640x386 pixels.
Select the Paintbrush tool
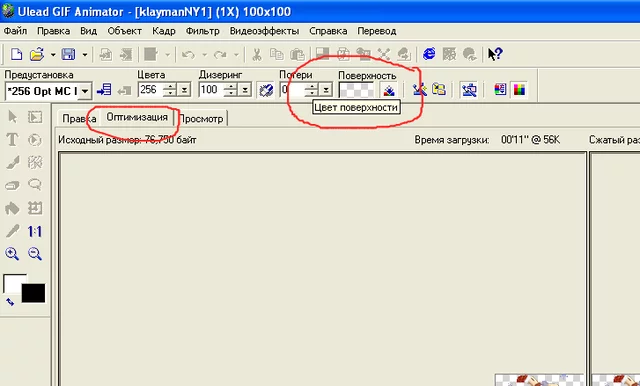(x=13, y=162)
